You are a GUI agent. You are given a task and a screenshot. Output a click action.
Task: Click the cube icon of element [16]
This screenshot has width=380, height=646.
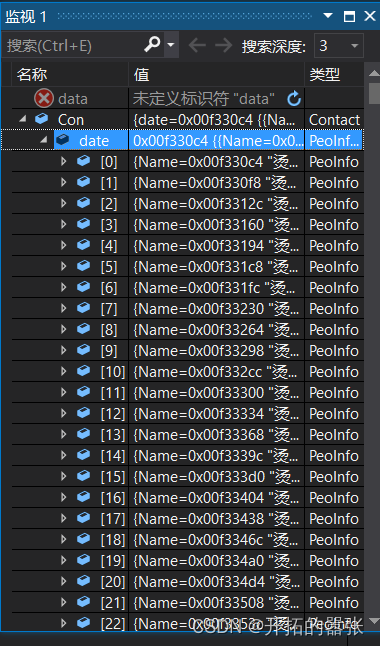pyautogui.click(x=84, y=496)
